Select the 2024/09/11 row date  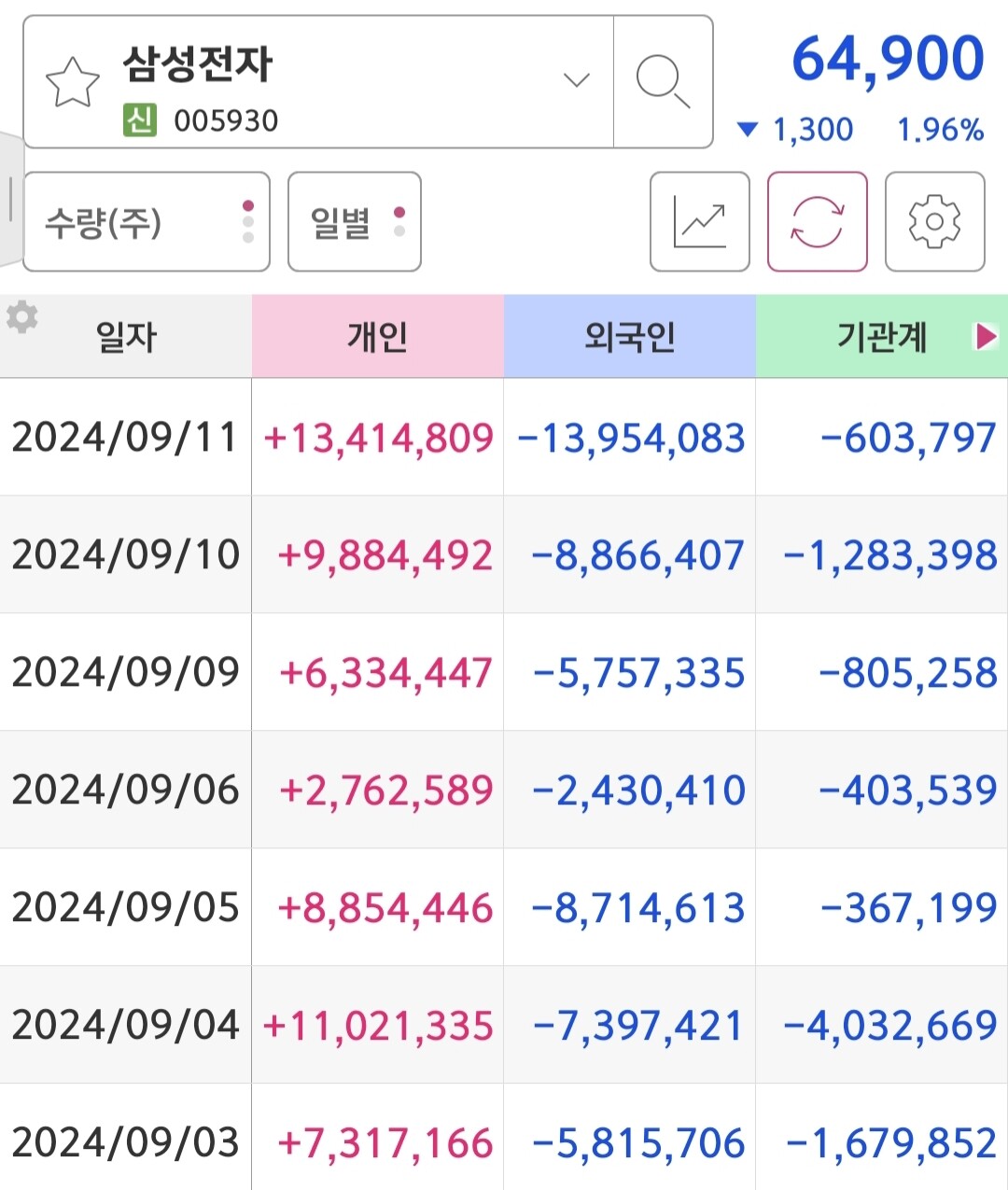(125, 437)
